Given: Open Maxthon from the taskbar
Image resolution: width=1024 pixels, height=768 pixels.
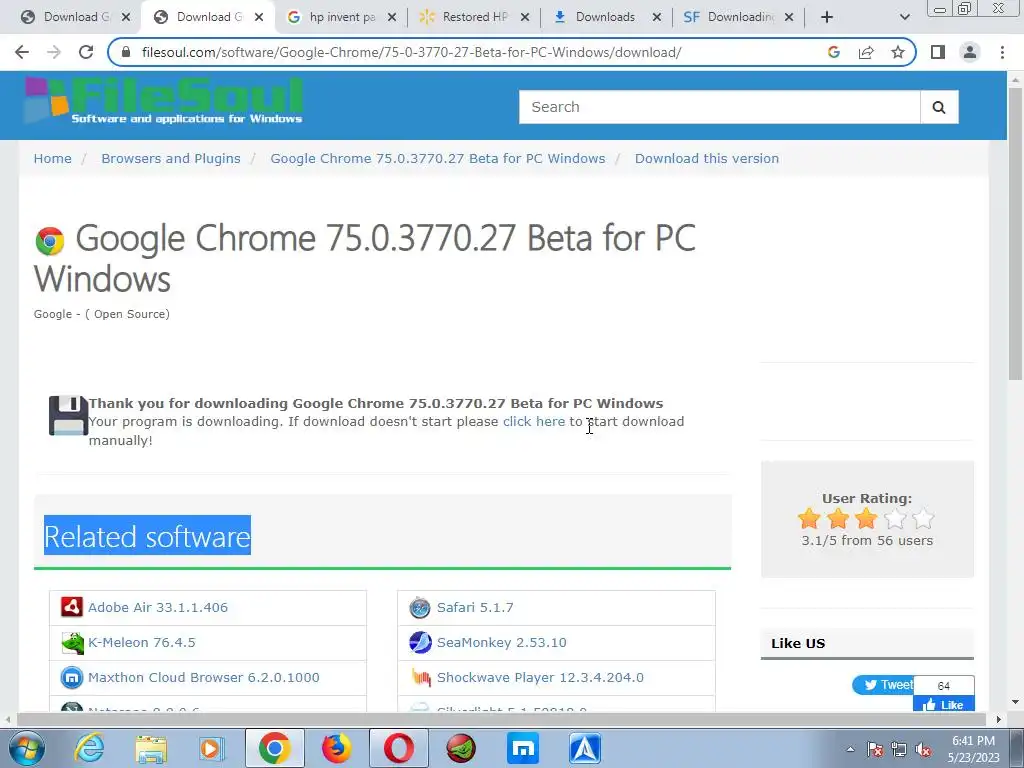Looking at the screenshot, I should 523,748.
